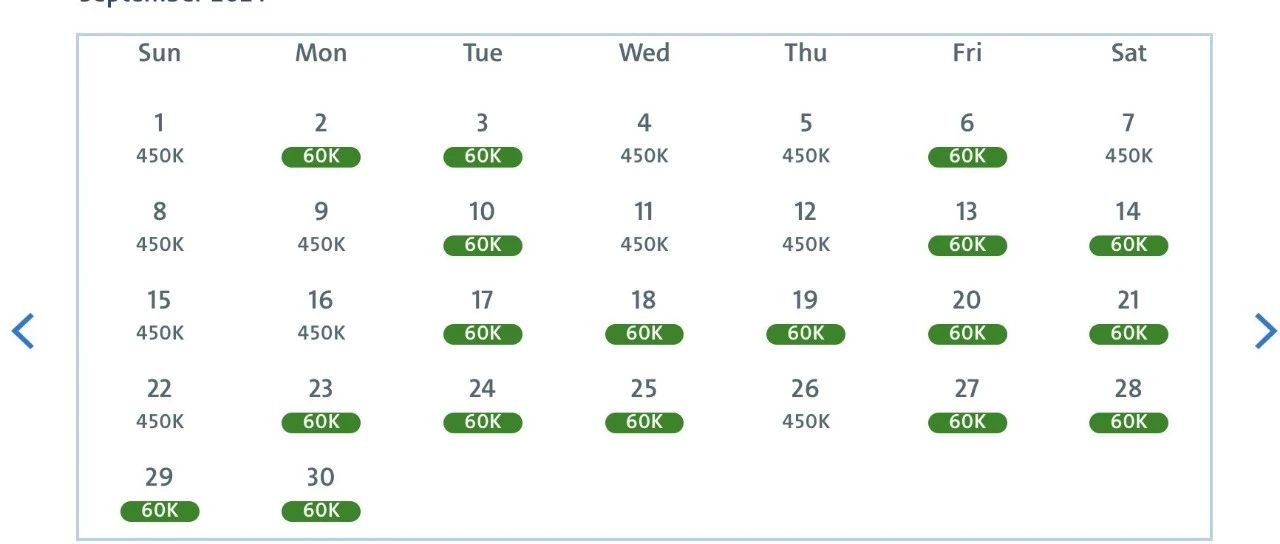Pick Monday September 23
Viewport: 1280px width, 544px height.
coord(321,404)
